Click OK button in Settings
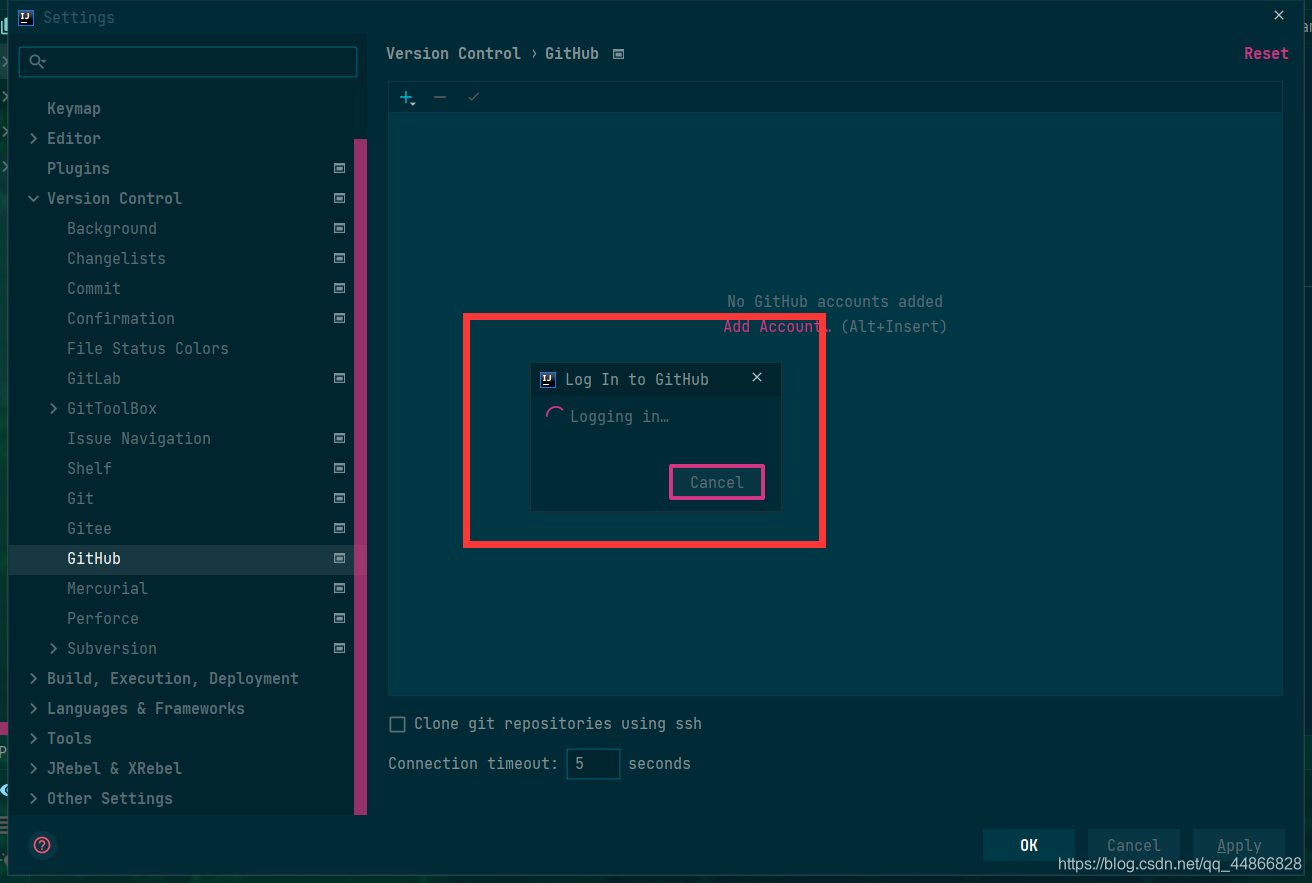Image resolution: width=1312 pixels, height=883 pixels. click(x=1029, y=845)
